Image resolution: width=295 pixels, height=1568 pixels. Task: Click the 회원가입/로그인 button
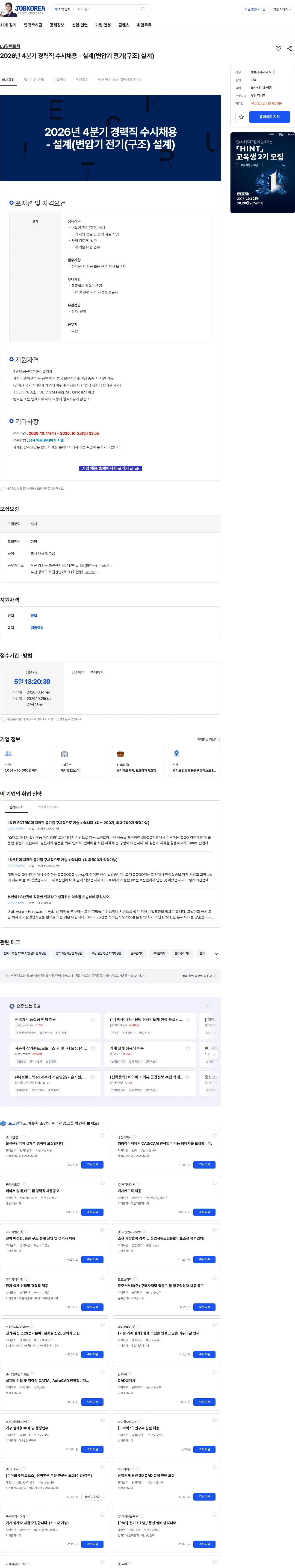coord(255,9)
